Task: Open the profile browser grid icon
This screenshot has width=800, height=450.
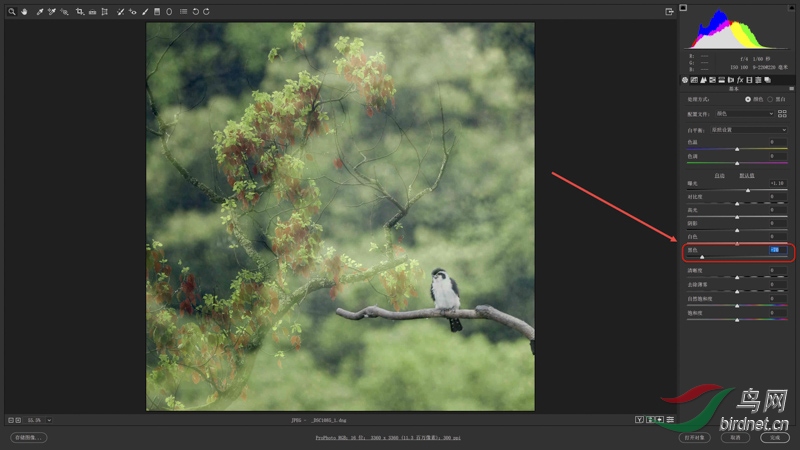Action: click(782, 113)
